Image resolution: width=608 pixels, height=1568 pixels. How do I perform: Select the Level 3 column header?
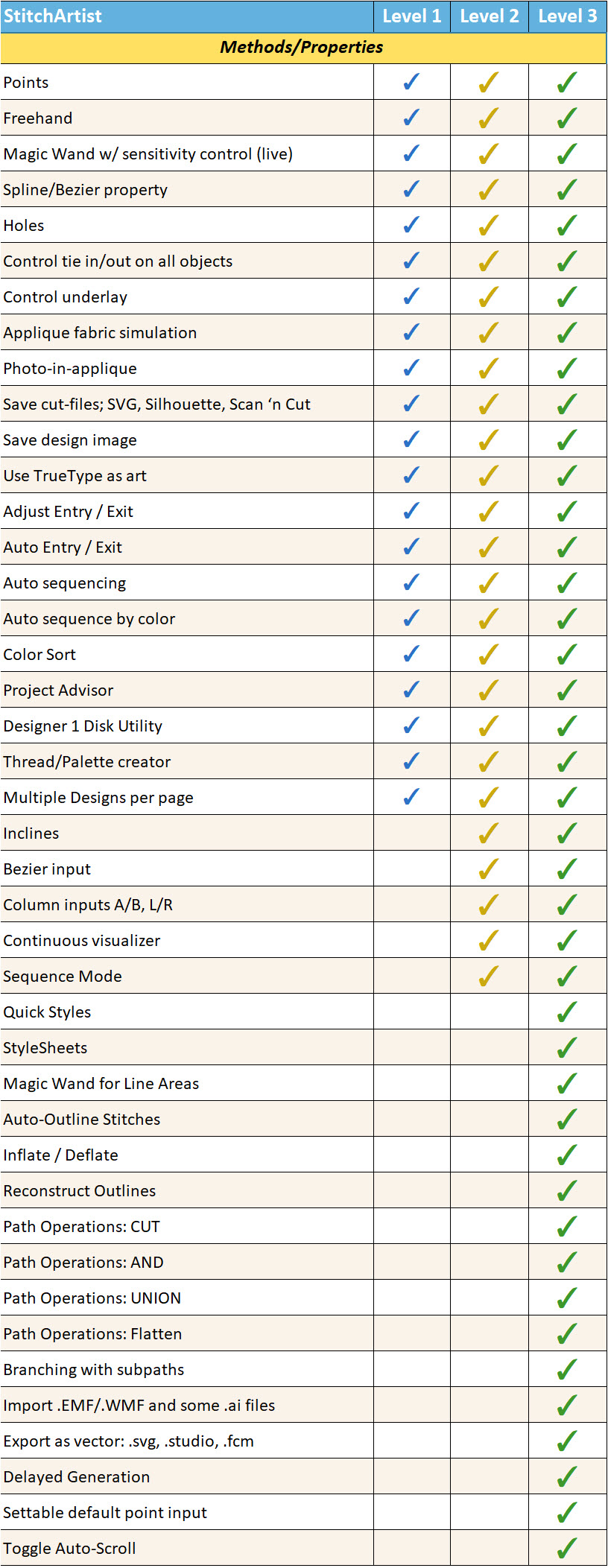[567, 16]
